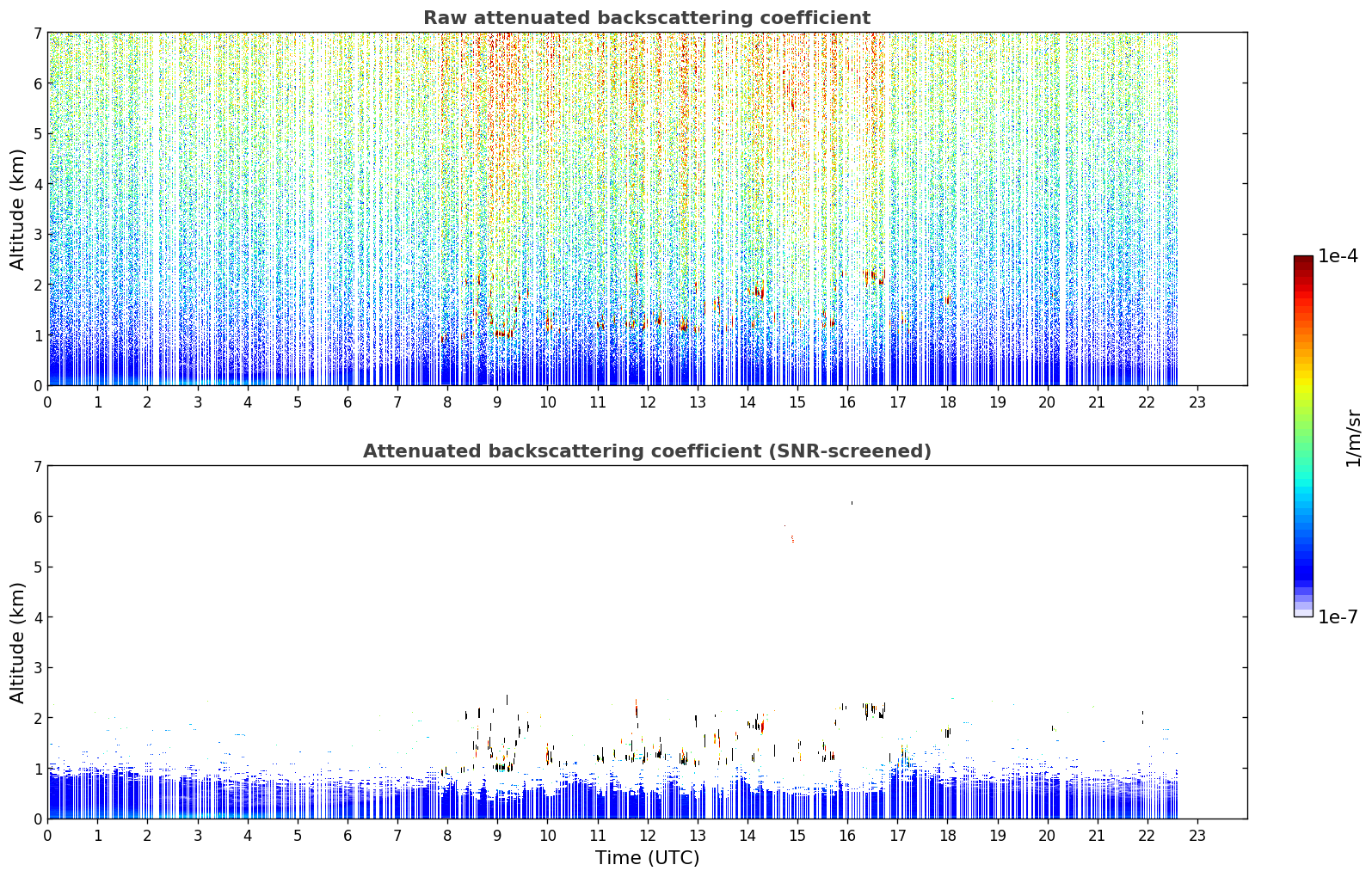Image resolution: width=1372 pixels, height=877 pixels.
Task: Click the lower plot 'Altitude (km)' axis label
Action: point(18,642)
